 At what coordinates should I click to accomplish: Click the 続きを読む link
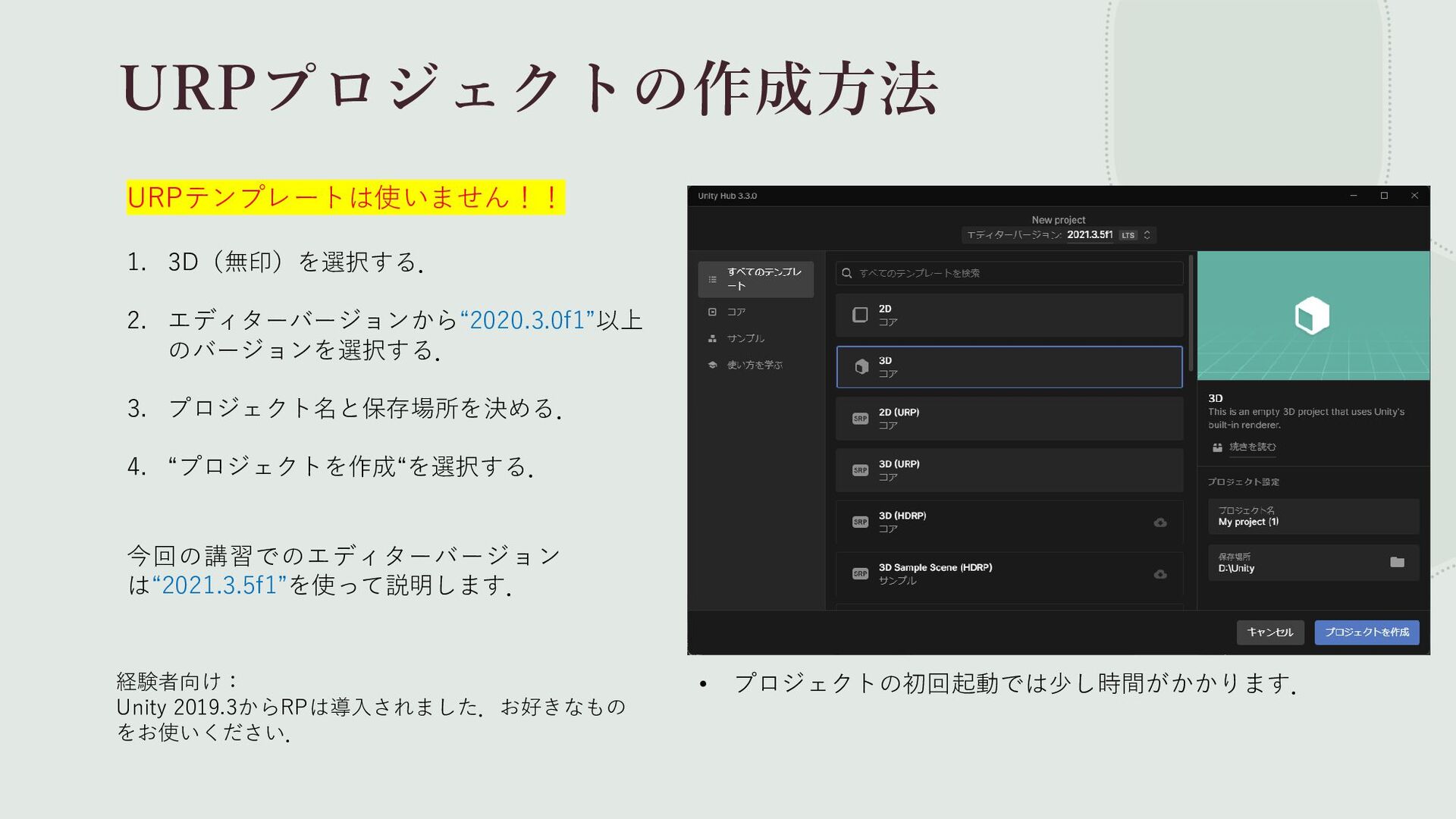pyautogui.click(x=1252, y=447)
